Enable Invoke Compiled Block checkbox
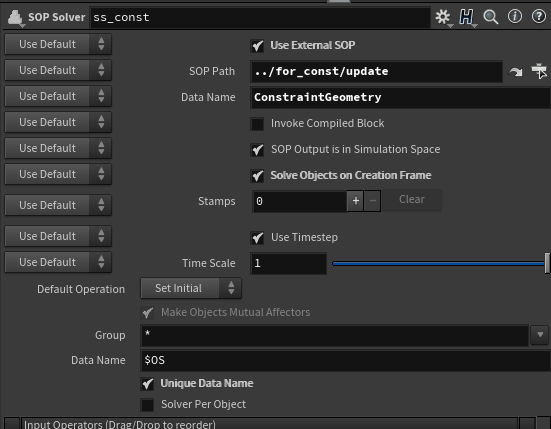Viewport: 551px width, 429px height. 257,124
